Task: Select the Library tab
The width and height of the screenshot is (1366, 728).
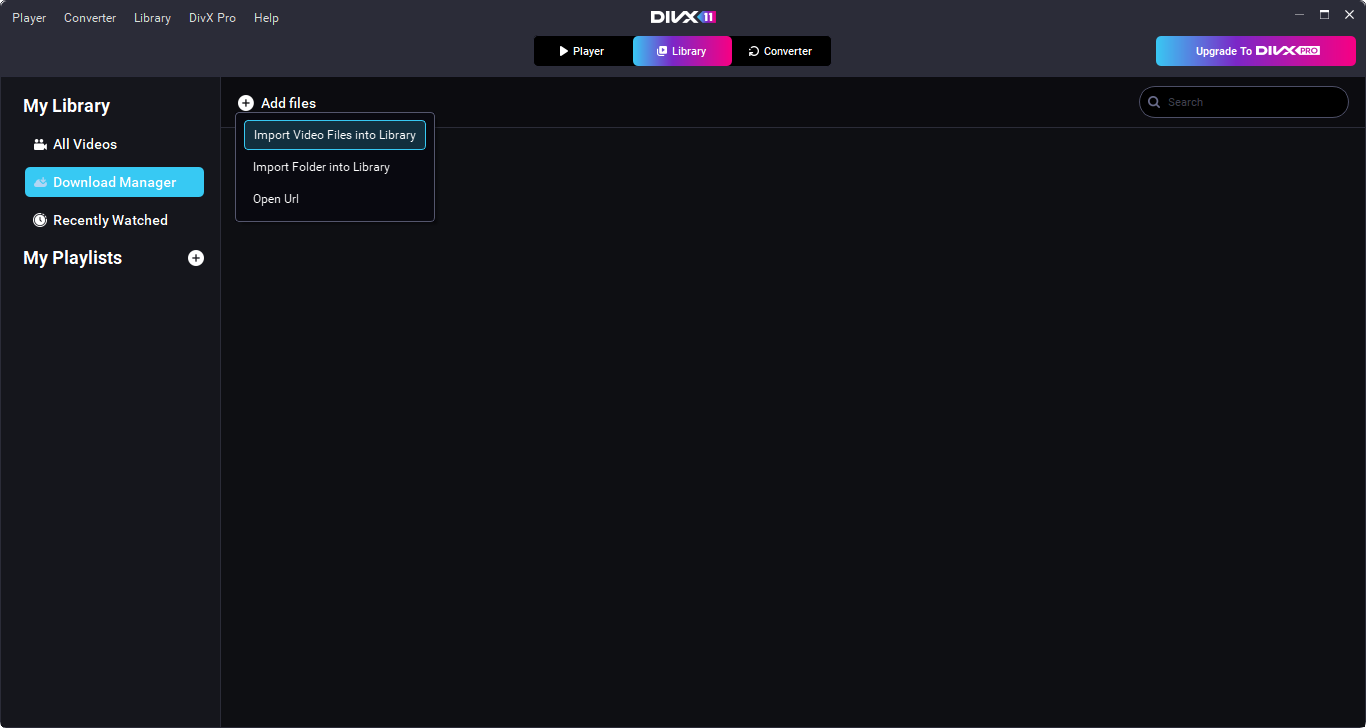Action: pyautogui.click(x=682, y=51)
